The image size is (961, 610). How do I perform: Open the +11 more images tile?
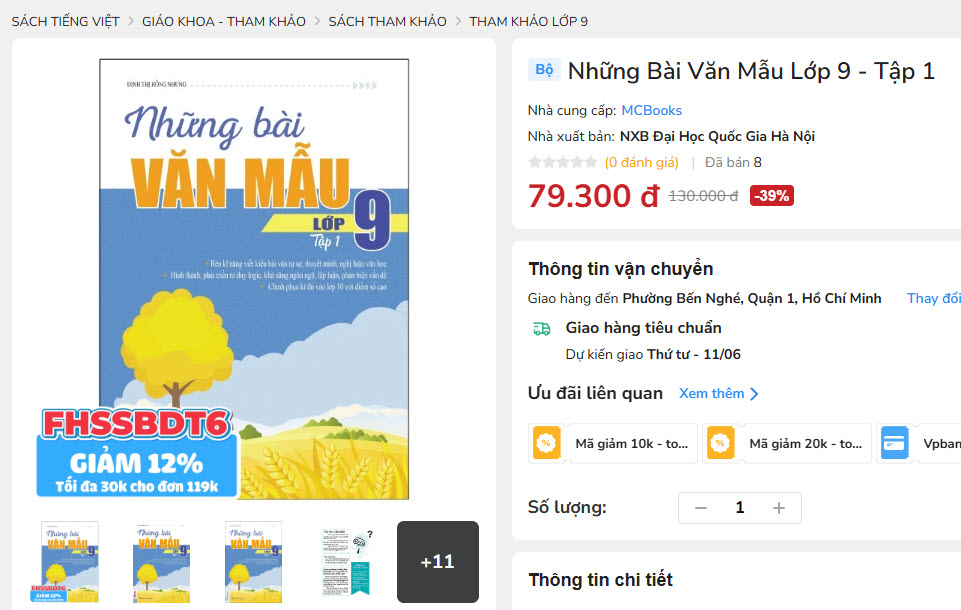pyautogui.click(x=438, y=562)
